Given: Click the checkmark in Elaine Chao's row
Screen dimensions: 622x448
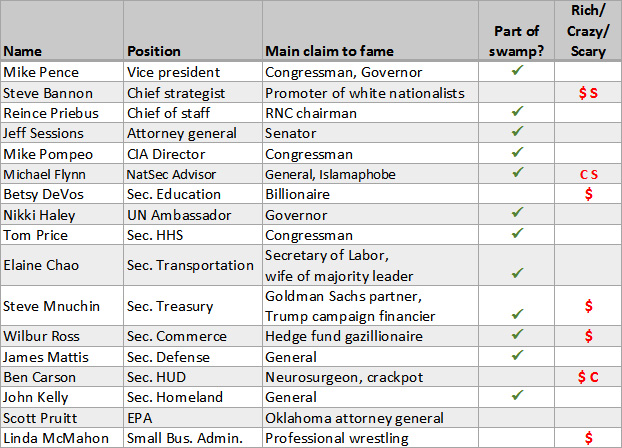Looking at the screenshot, I should 517,273.
